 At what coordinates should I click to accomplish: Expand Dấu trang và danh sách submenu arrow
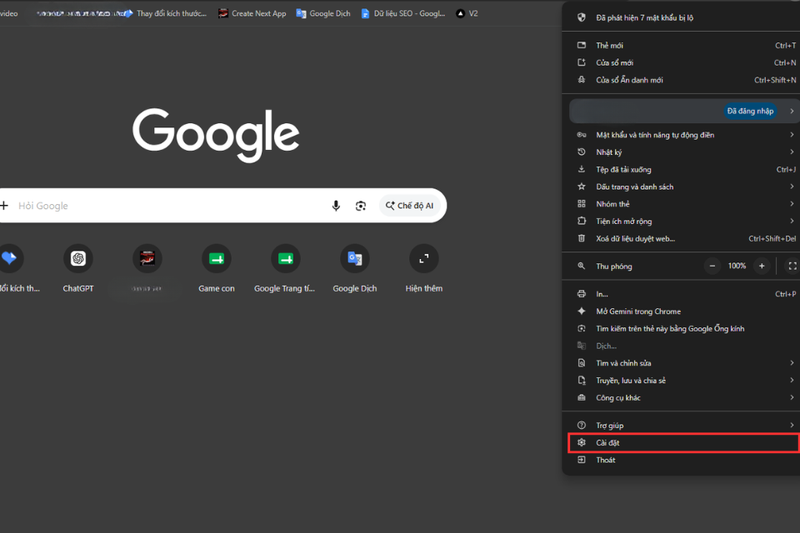[x=791, y=187]
